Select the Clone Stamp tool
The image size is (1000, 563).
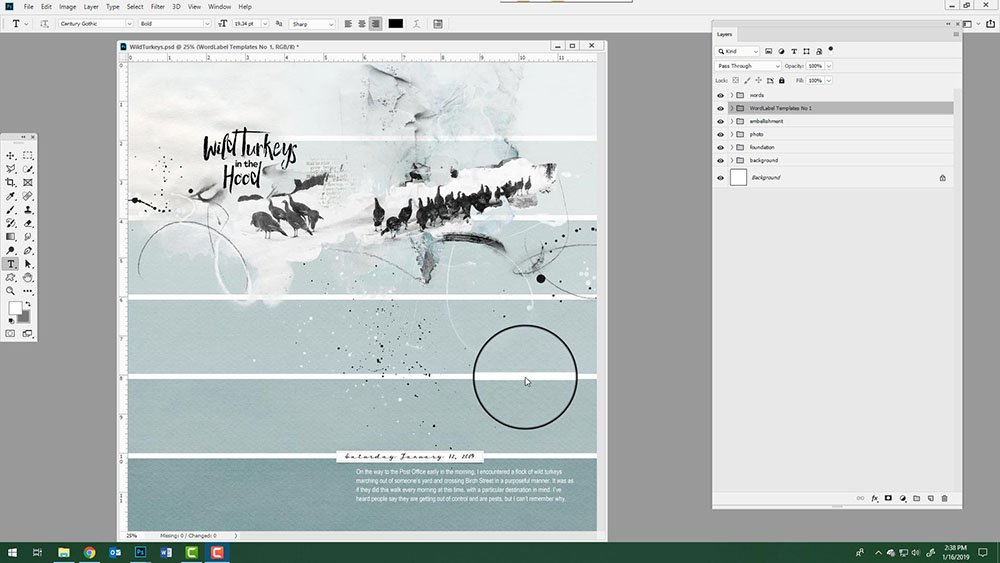click(x=28, y=210)
